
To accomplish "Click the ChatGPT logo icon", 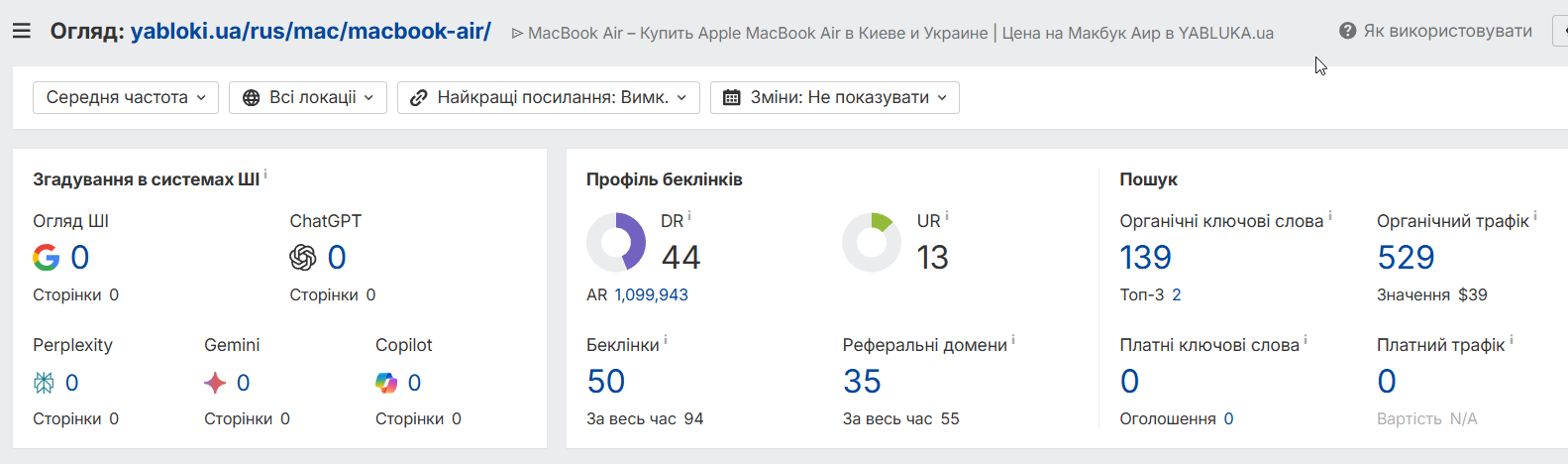I will click(303, 258).
